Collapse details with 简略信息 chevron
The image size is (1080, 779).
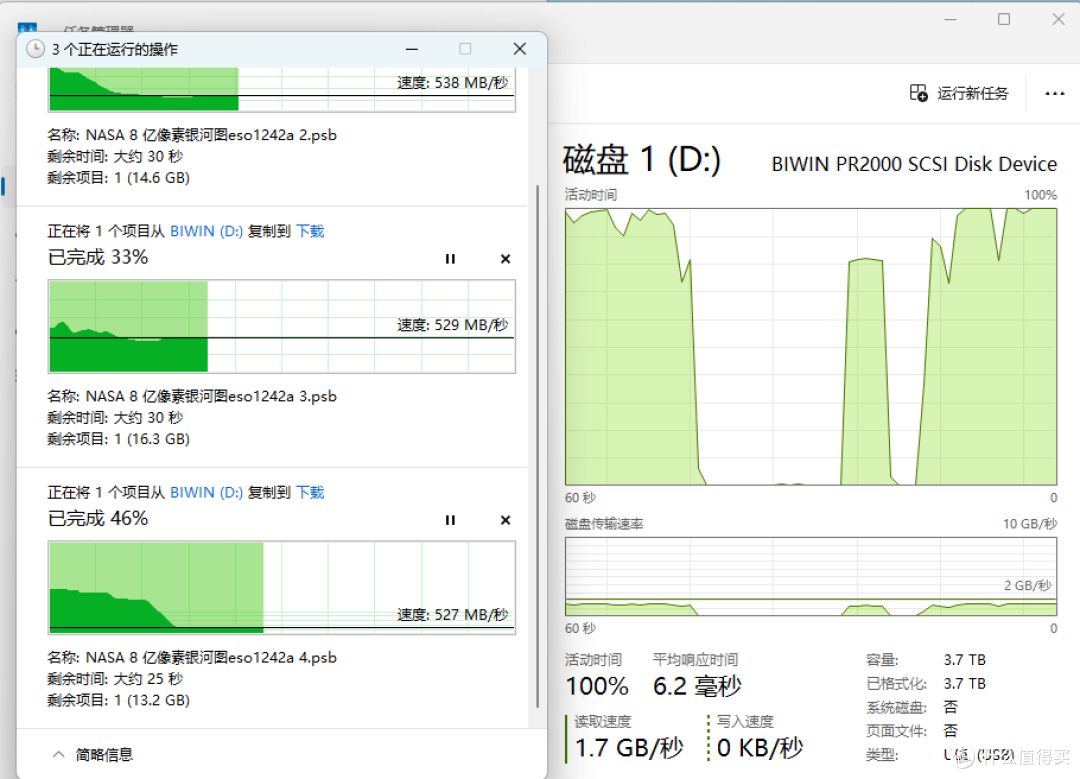click(x=59, y=754)
